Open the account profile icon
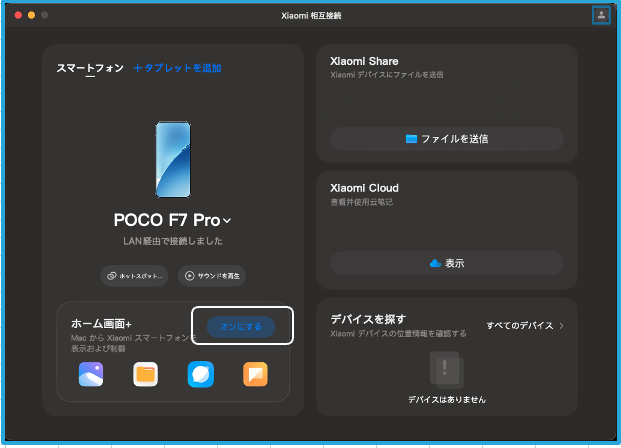 (600, 15)
